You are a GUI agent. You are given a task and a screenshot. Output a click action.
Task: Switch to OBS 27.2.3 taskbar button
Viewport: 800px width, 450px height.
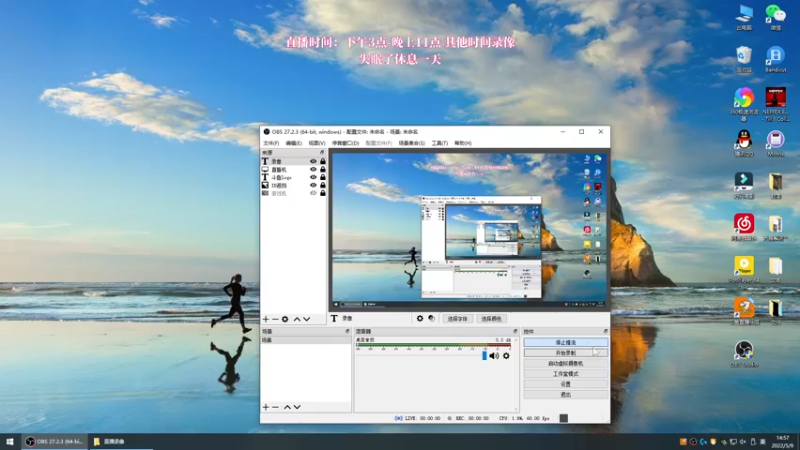click(54, 441)
